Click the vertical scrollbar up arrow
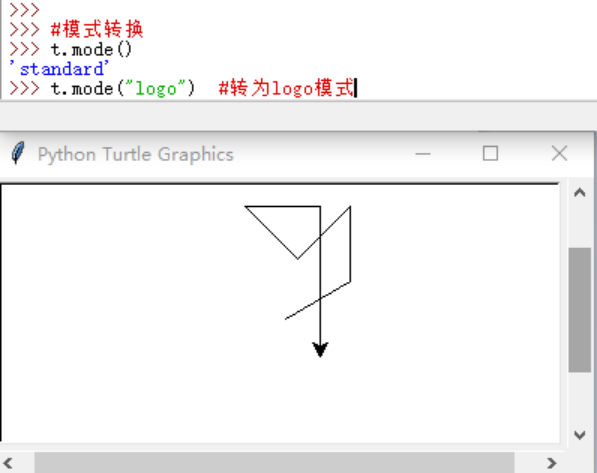This screenshot has width=597, height=473. [579, 193]
